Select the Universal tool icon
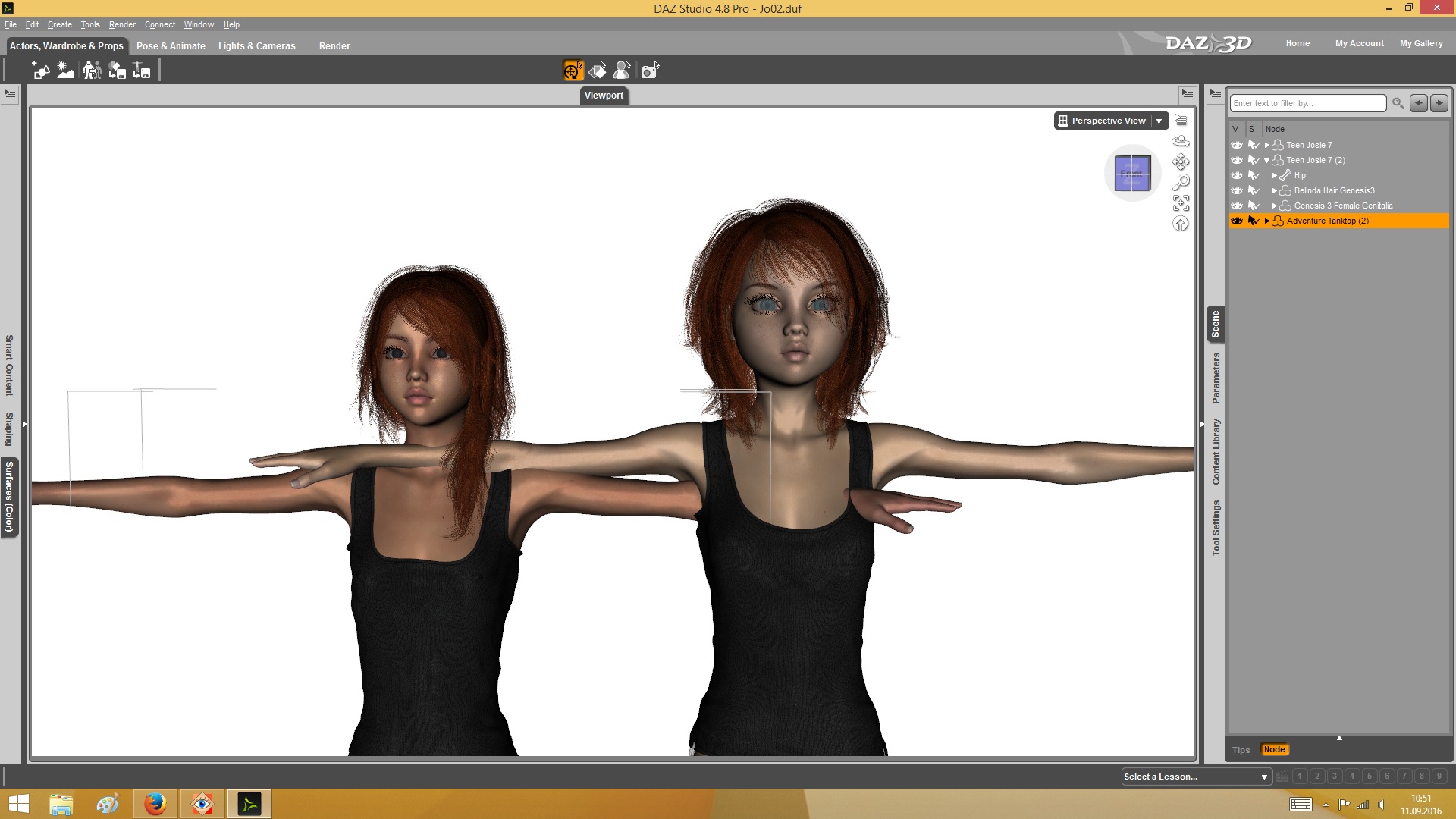The height and width of the screenshot is (819, 1456). click(x=573, y=71)
